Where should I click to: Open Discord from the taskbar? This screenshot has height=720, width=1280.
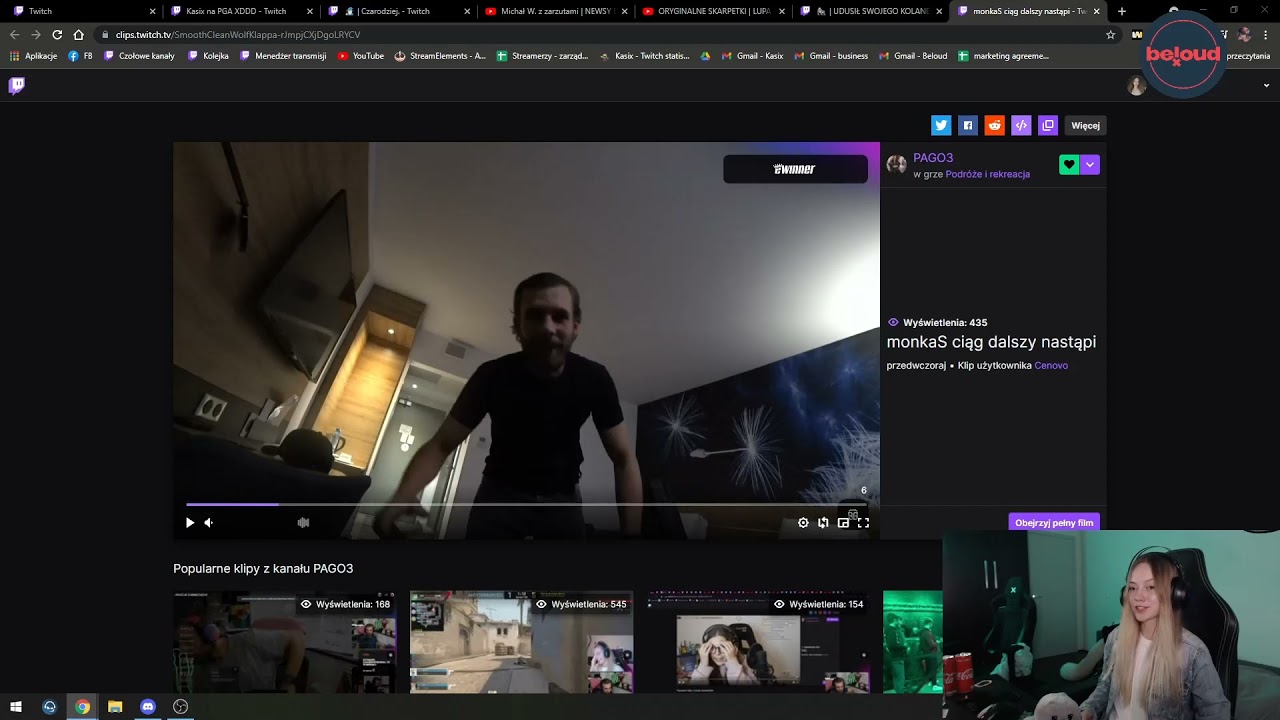148,706
